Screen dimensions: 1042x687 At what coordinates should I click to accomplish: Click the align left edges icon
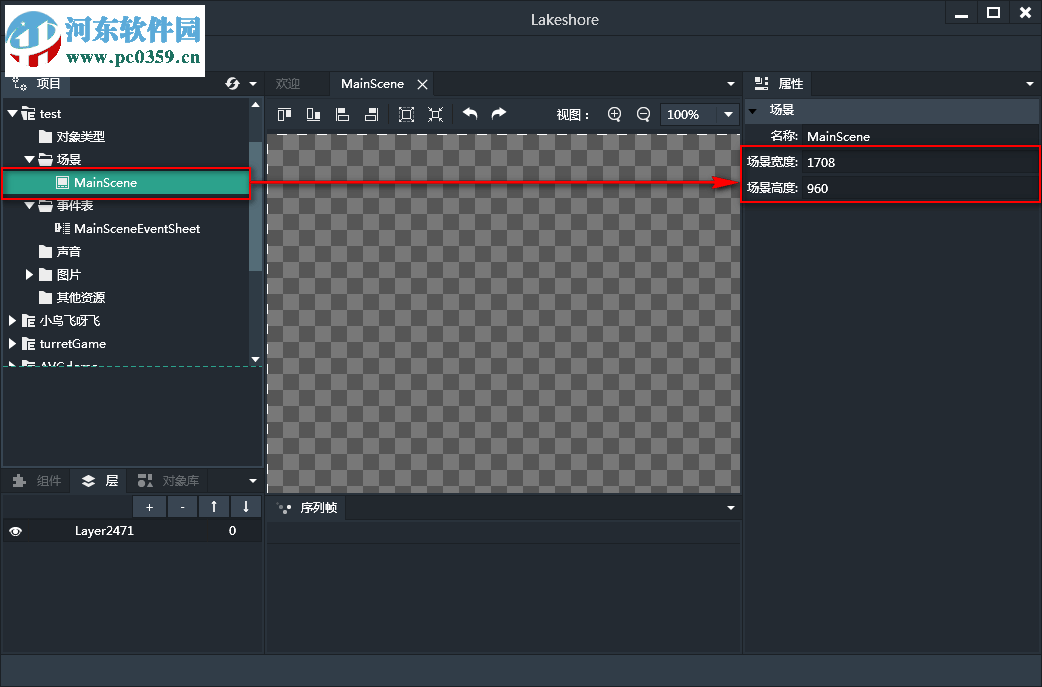pos(342,114)
